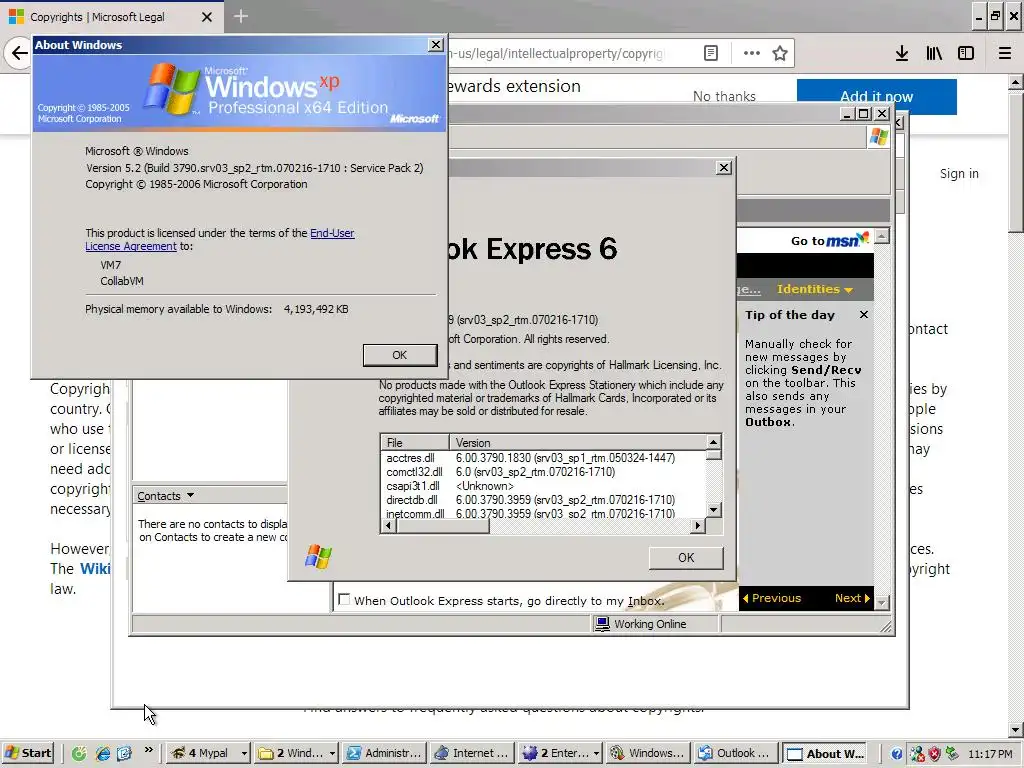
Task: Click No thanks on extension banner
Action: click(x=724, y=97)
